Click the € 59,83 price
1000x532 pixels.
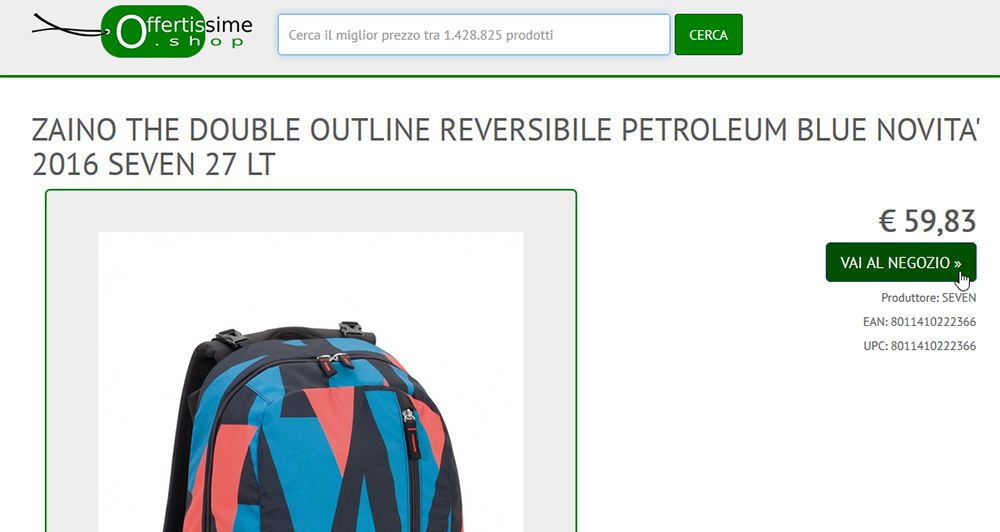[x=927, y=221]
